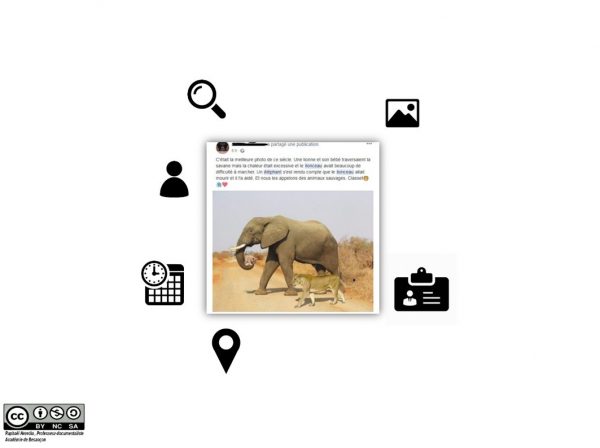
Task: Click the poster's profile avatar
Action: point(222,147)
